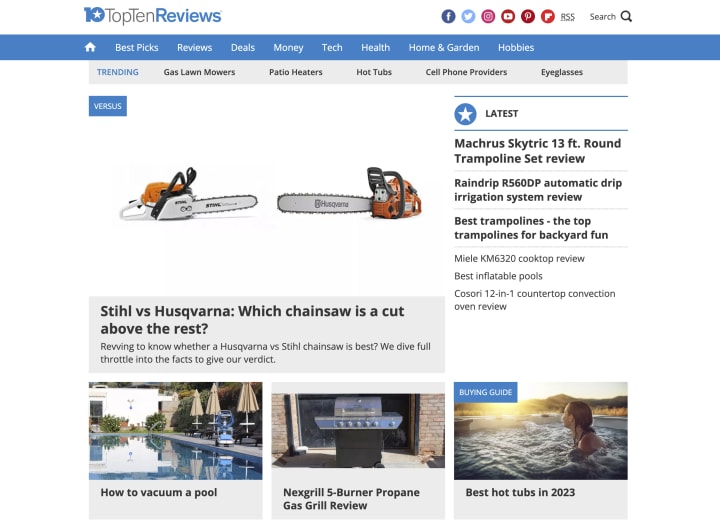This screenshot has width=720, height=526.
Task: Open the Money menu
Action: pos(288,48)
